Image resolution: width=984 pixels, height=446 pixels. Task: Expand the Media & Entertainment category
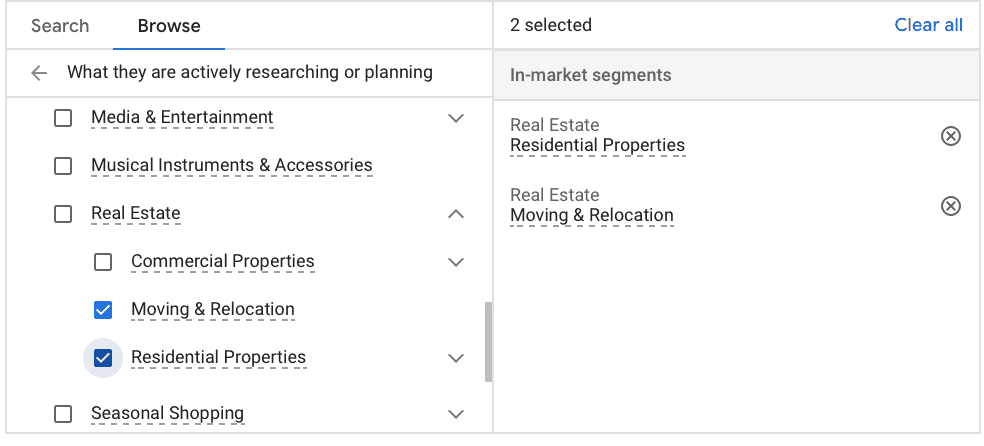coord(456,118)
